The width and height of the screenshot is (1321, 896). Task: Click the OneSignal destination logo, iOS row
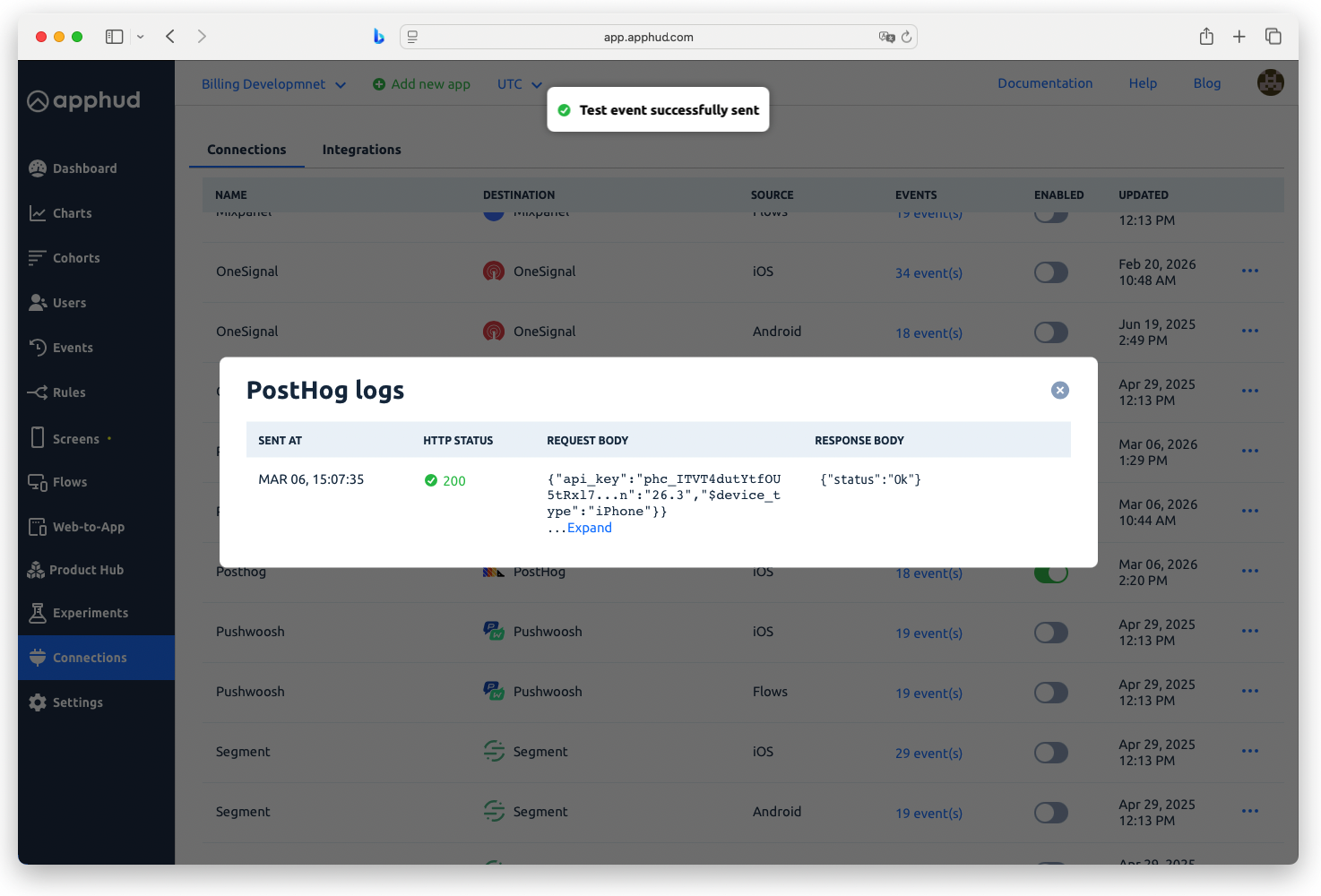pyautogui.click(x=494, y=271)
